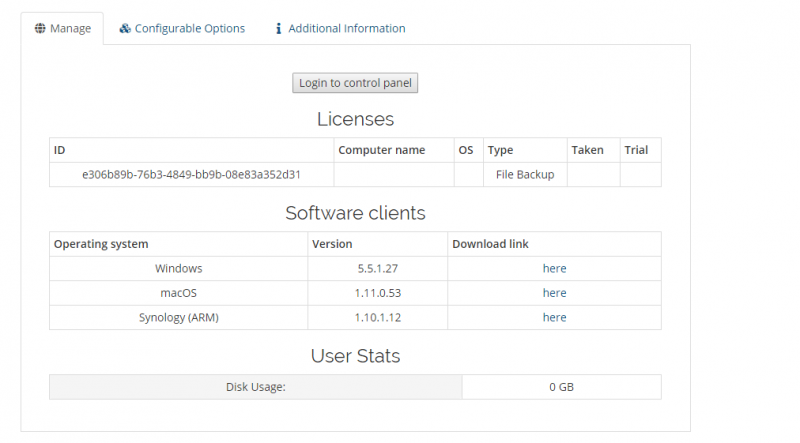Click the Type column header
This screenshot has width=800, height=443.
tap(525, 150)
